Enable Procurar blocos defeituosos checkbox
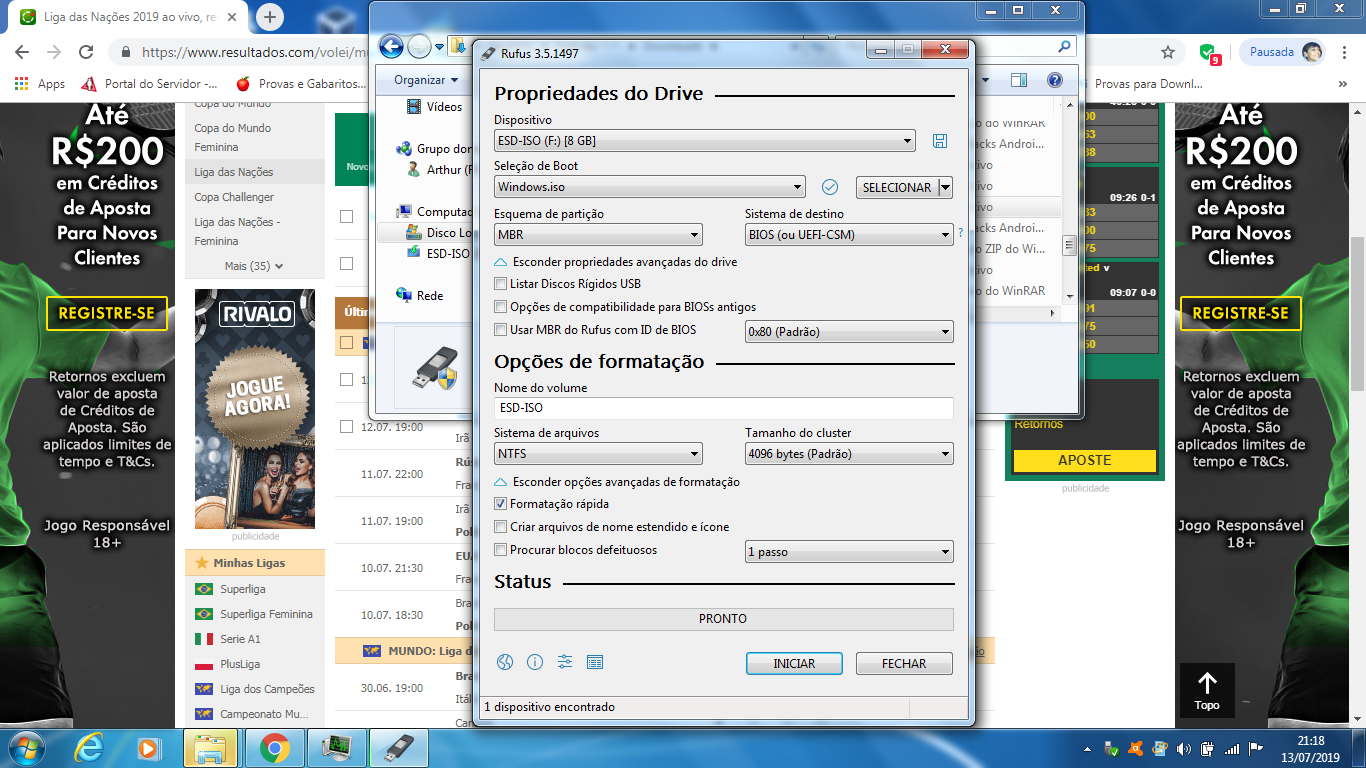This screenshot has height=768, width=1366. tap(501, 550)
